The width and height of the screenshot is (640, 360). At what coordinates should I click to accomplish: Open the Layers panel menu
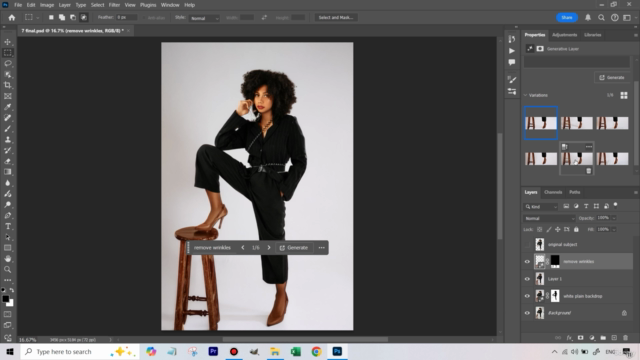pyautogui.click(x=636, y=192)
